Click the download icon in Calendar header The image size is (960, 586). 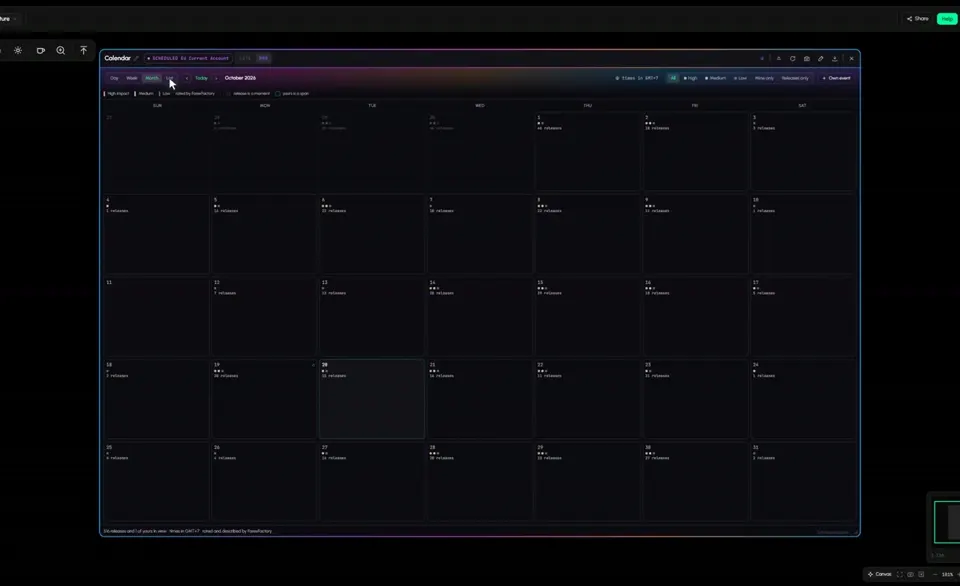834,58
